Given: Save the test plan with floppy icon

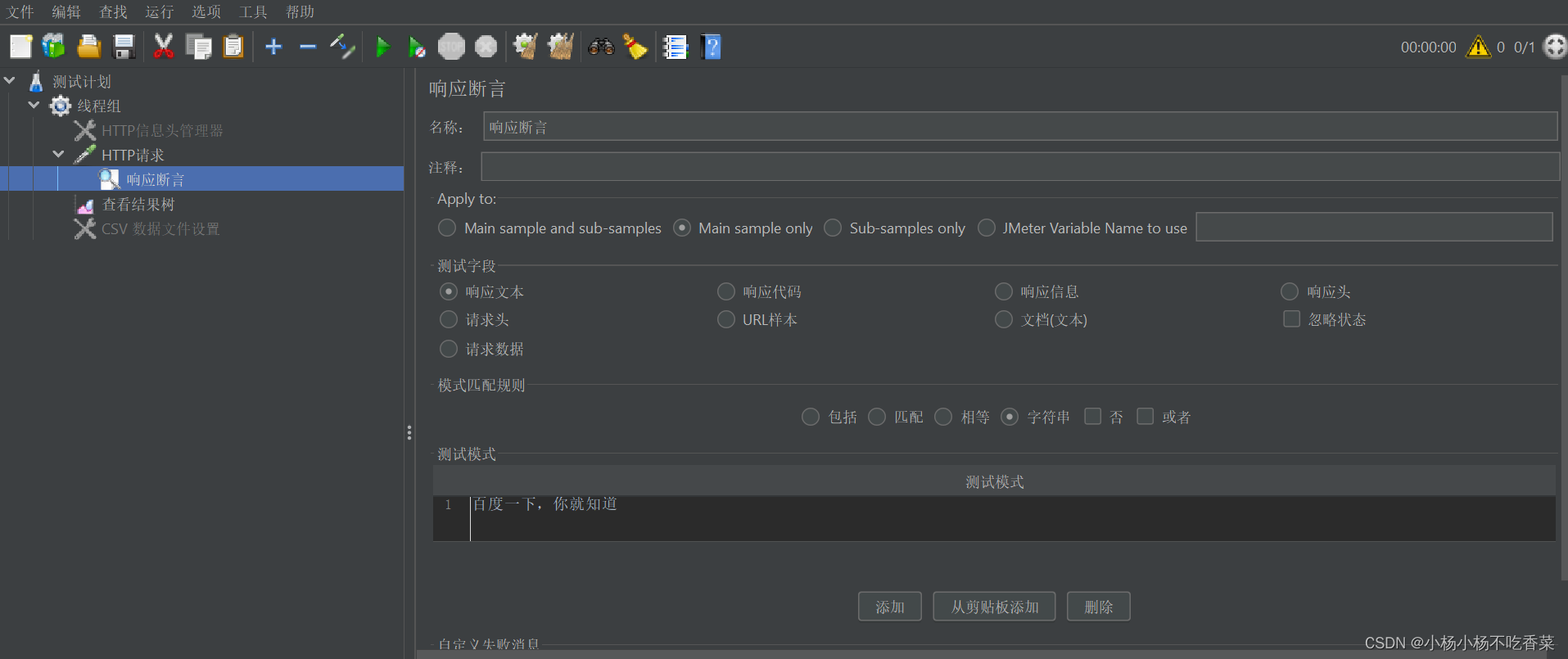Looking at the screenshot, I should pos(124,47).
